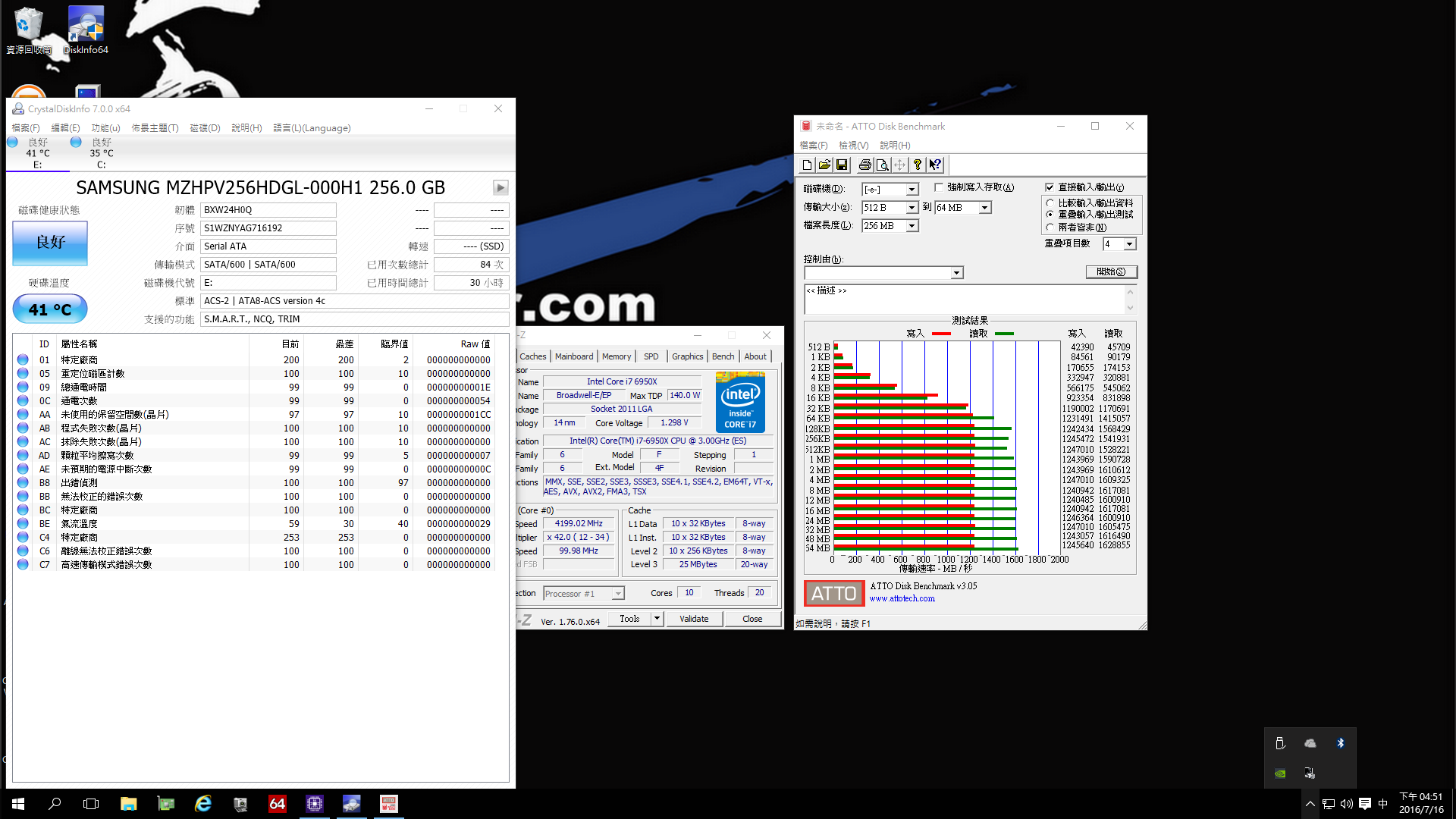Screen dimensions: 1456x819
Task: Click the Close button in CPU-Z
Action: [x=752, y=619]
